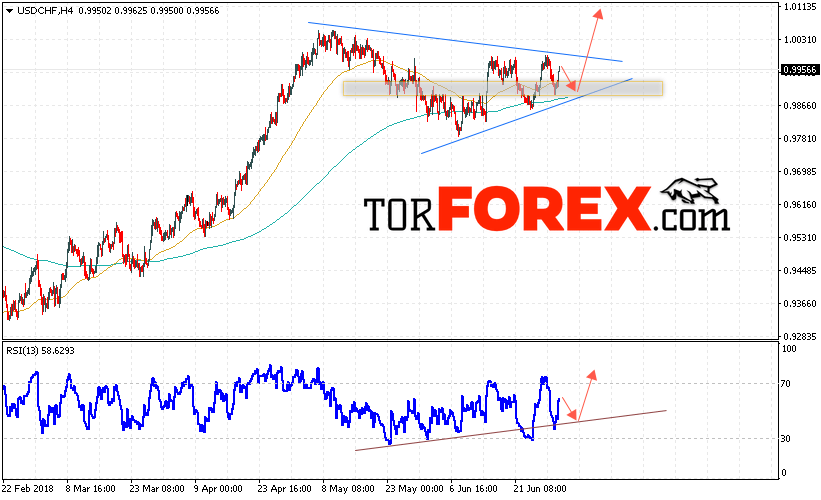Open the USDCHF,H4 chart dropdown triangle
The width and height of the screenshot is (821, 500).
tap(9, 11)
